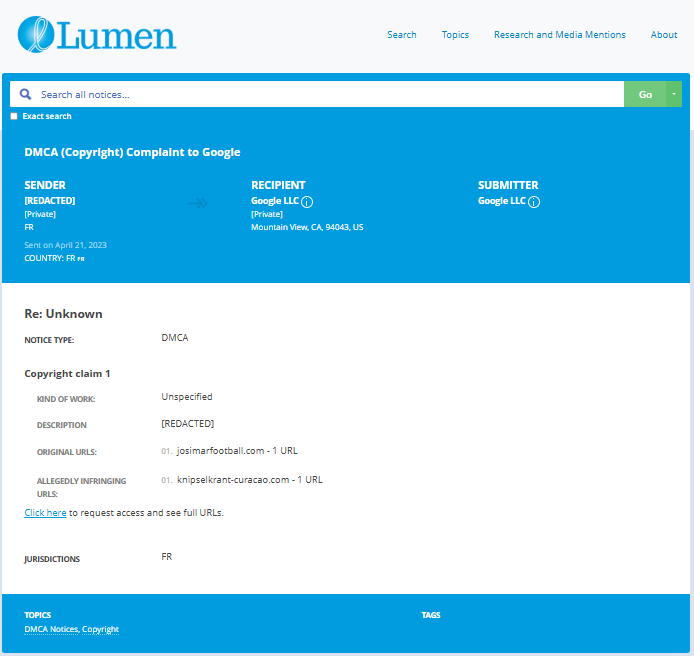Open the Copyright topic link
This screenshot has width=694, height=656.
pyautogui.click(x=100, y=629)
